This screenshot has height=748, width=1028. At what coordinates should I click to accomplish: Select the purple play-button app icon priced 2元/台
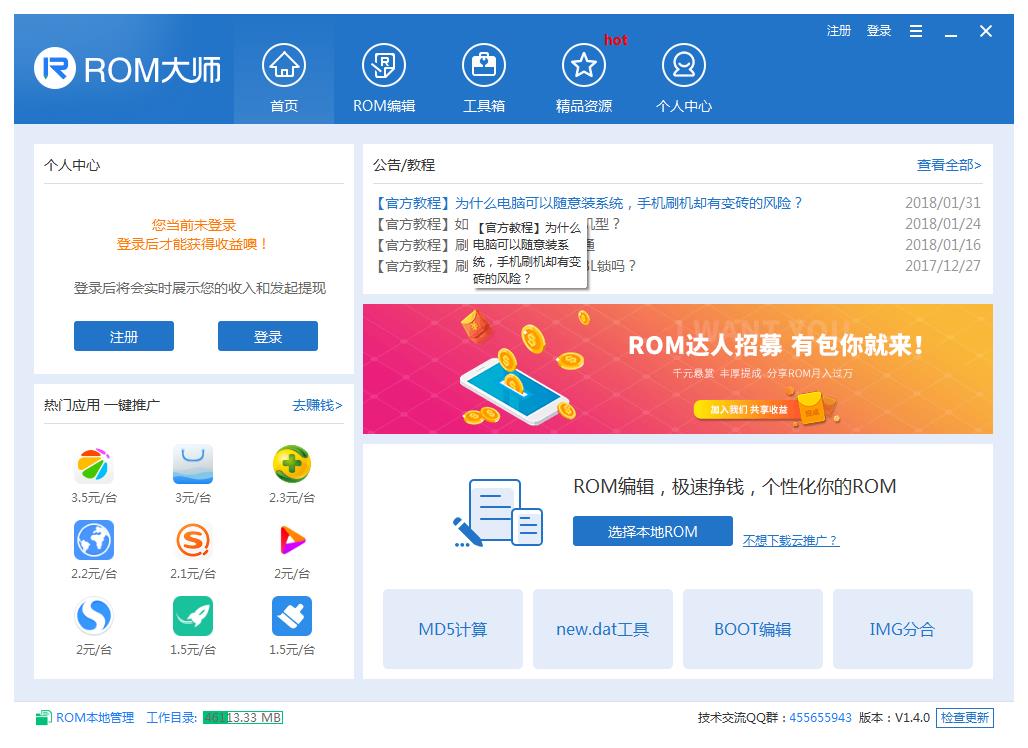pyautogui.click(x=291, y=540)
